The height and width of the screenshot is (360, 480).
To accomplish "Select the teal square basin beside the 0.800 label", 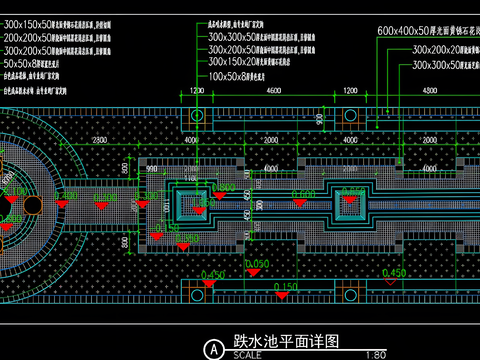I will point(192,204).
